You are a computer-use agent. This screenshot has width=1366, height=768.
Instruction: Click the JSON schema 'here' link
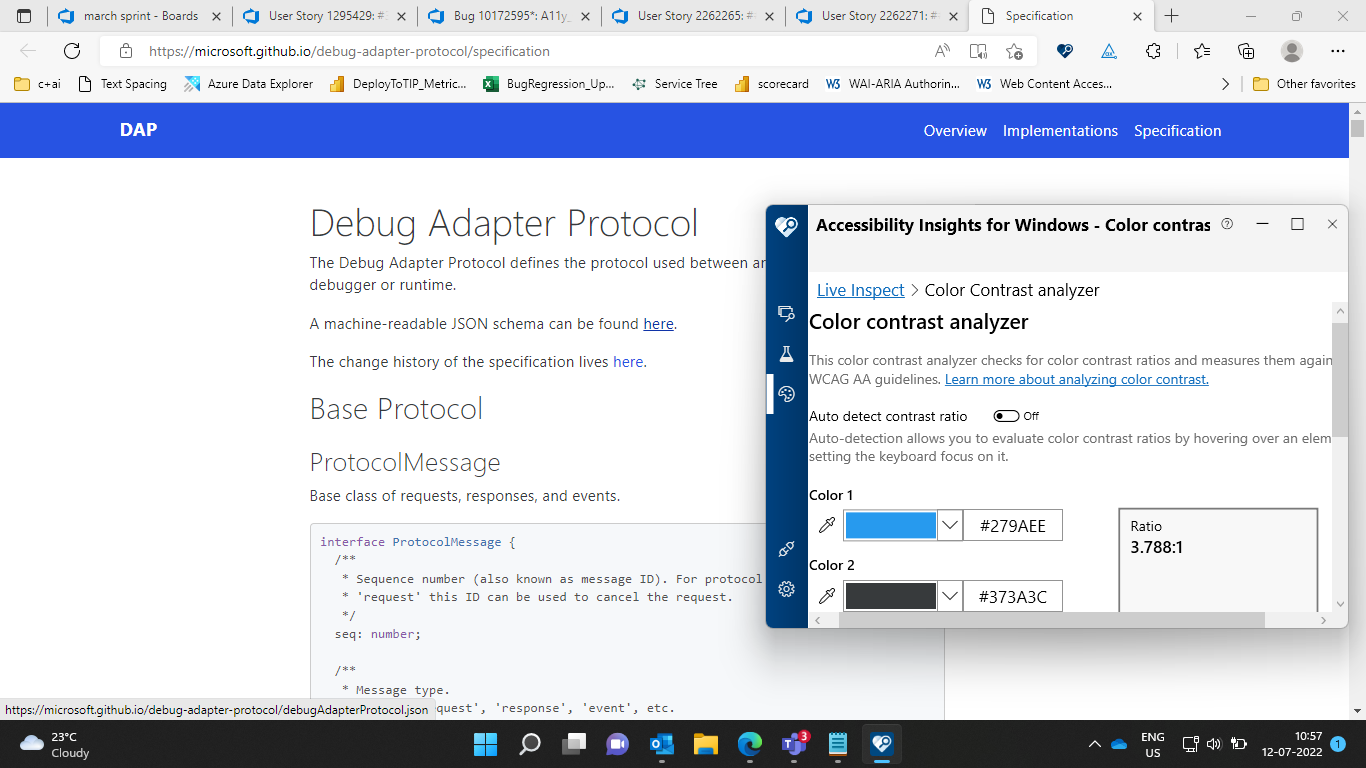[658, 323]
